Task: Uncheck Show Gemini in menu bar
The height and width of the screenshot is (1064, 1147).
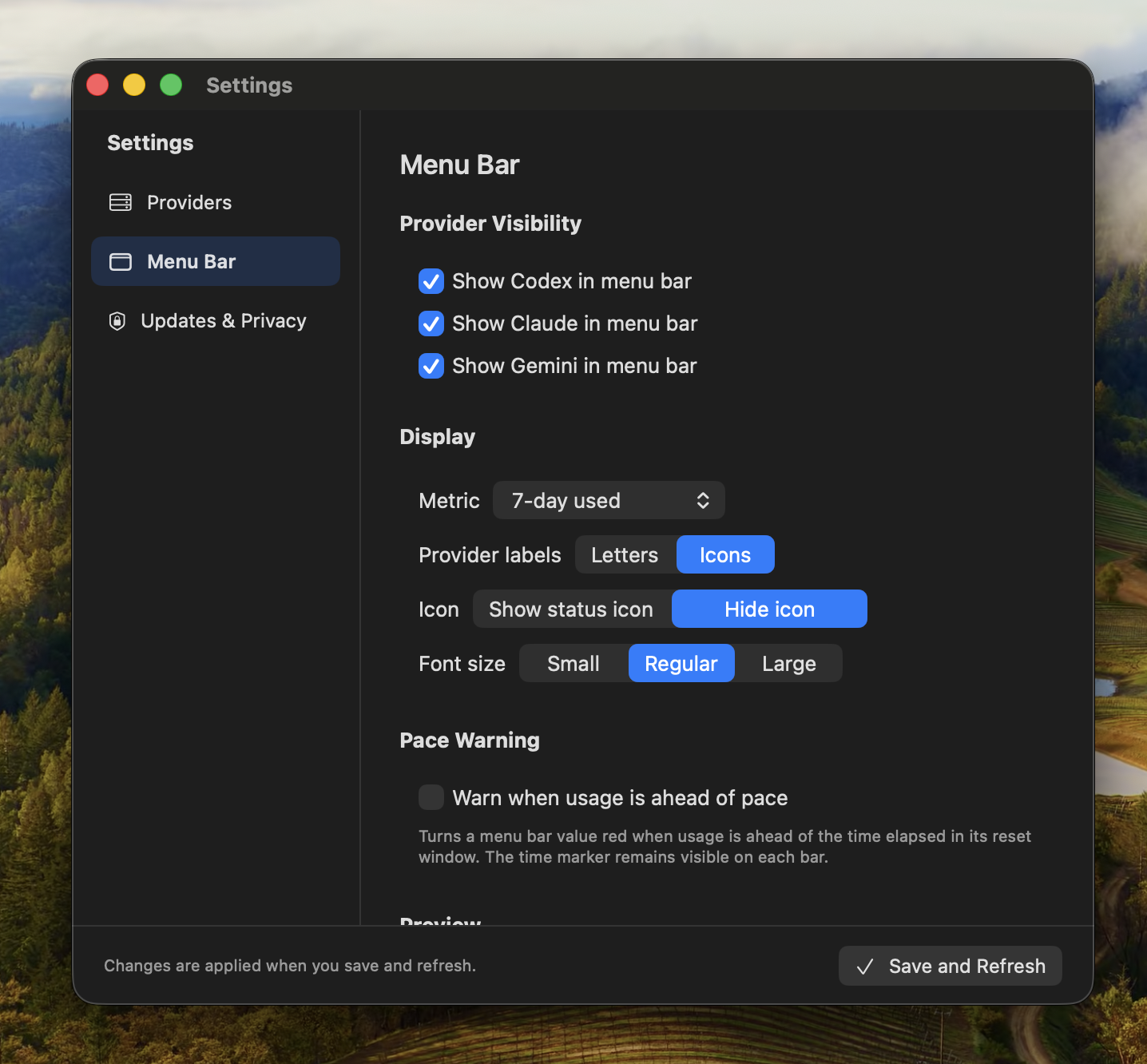Action: click(431, 366)
